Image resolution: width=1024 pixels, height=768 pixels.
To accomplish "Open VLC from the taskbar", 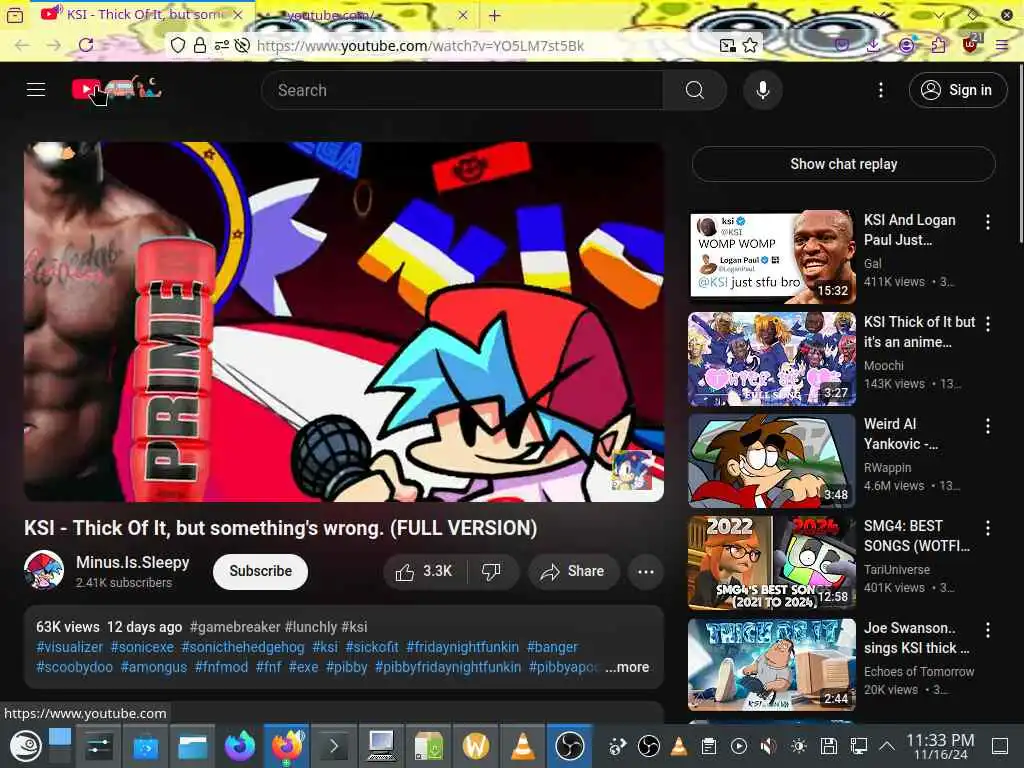I will 522,745.
